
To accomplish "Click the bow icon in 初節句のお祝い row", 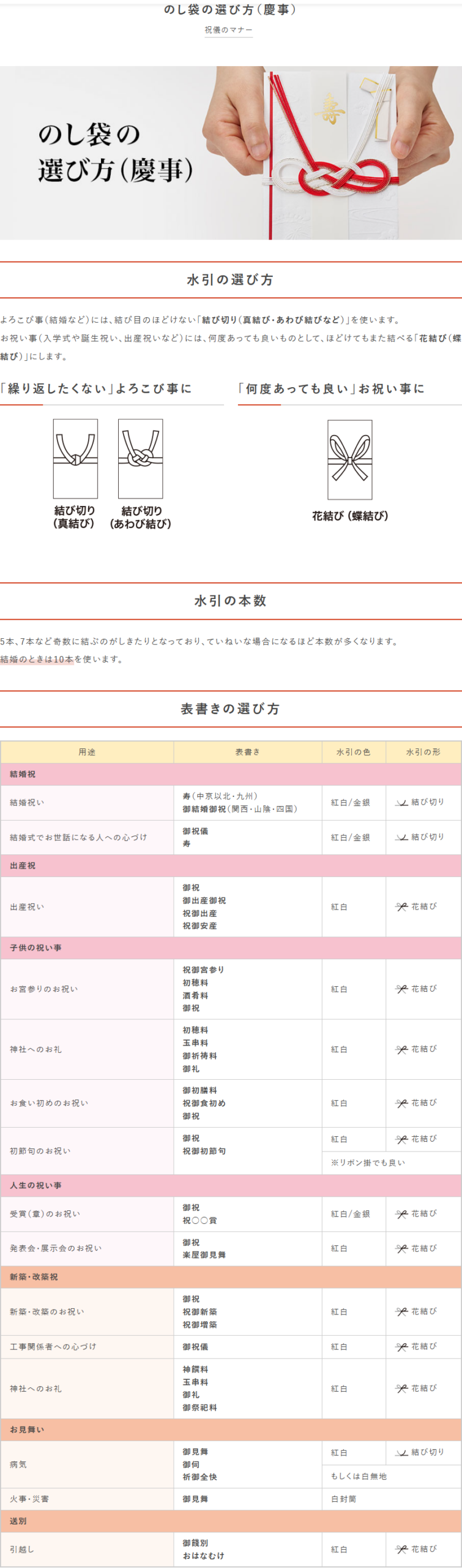I will point(401,1140).
